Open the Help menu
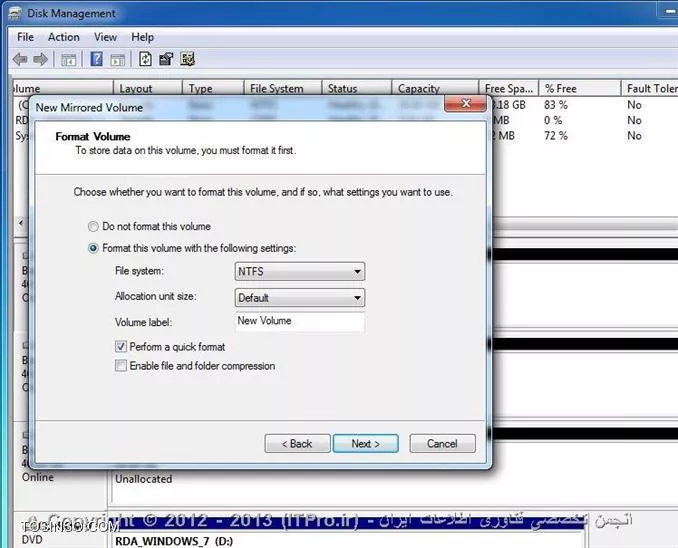The height and width of the screenshot is (548, 678). pyautogui.click(x=142, y=37)
